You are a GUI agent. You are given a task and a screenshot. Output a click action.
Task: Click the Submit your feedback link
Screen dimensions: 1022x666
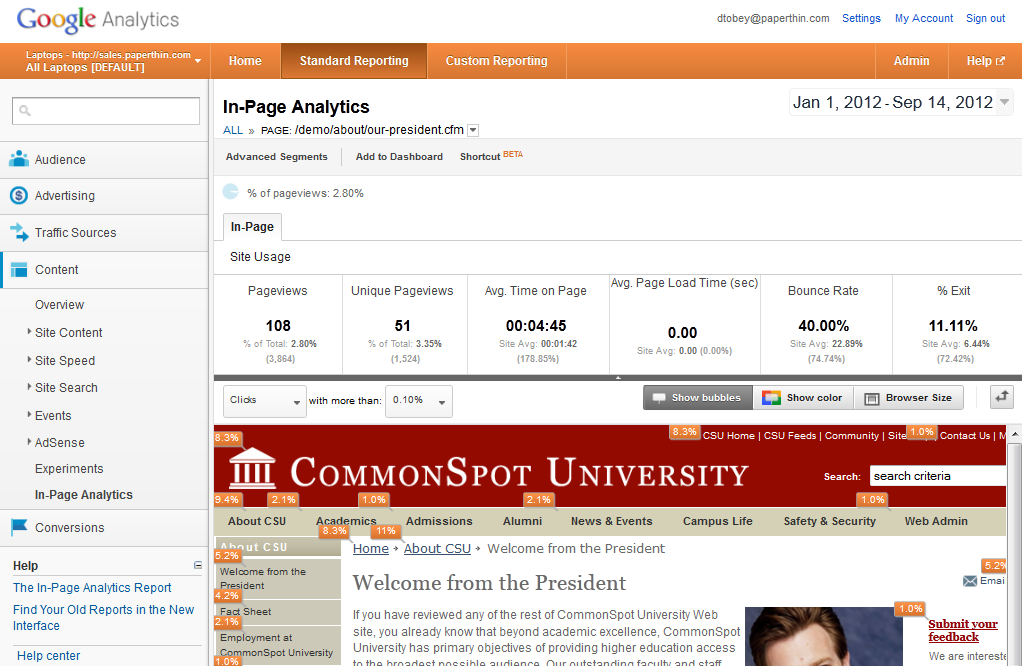coord(963,630)
